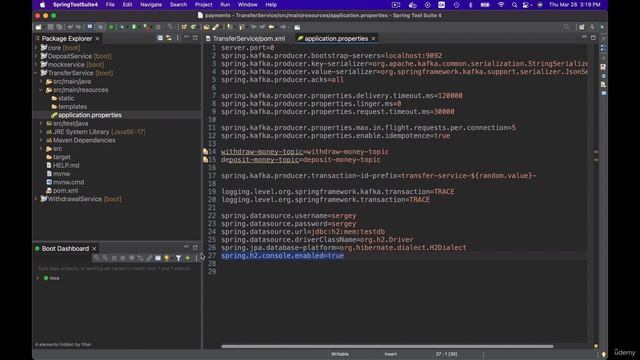Click the Wi-Fi status menu bar icon

click(x=501, y=5)
